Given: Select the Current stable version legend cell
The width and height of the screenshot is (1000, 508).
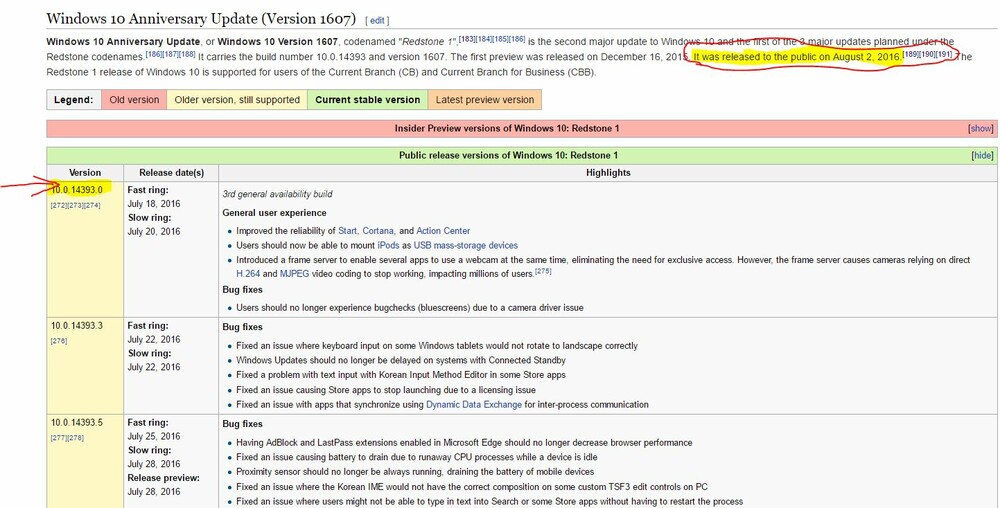Looking at the screenshot, I should click(x=367, y=100).
